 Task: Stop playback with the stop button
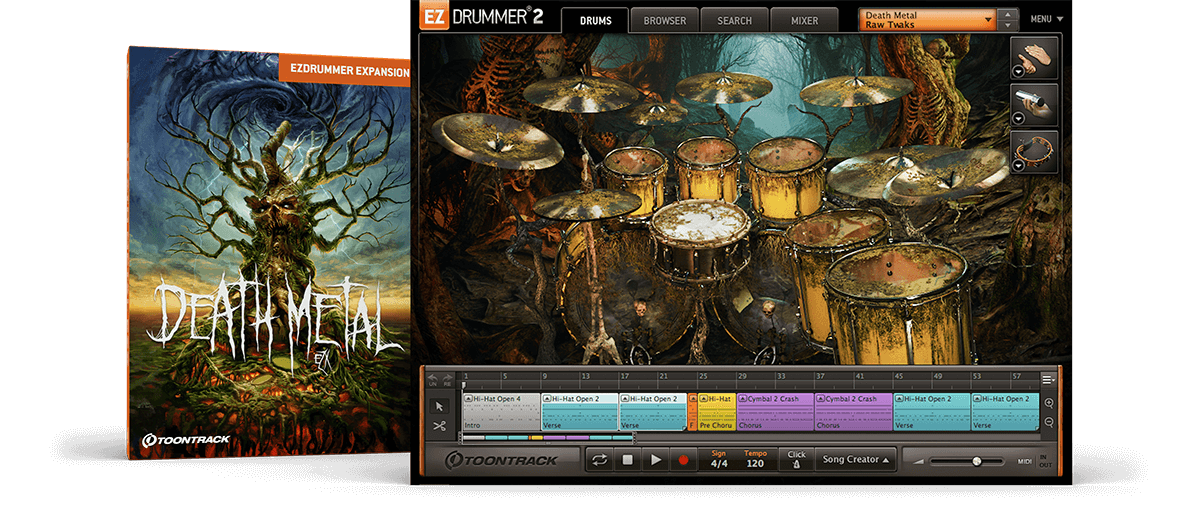[628, 460]
